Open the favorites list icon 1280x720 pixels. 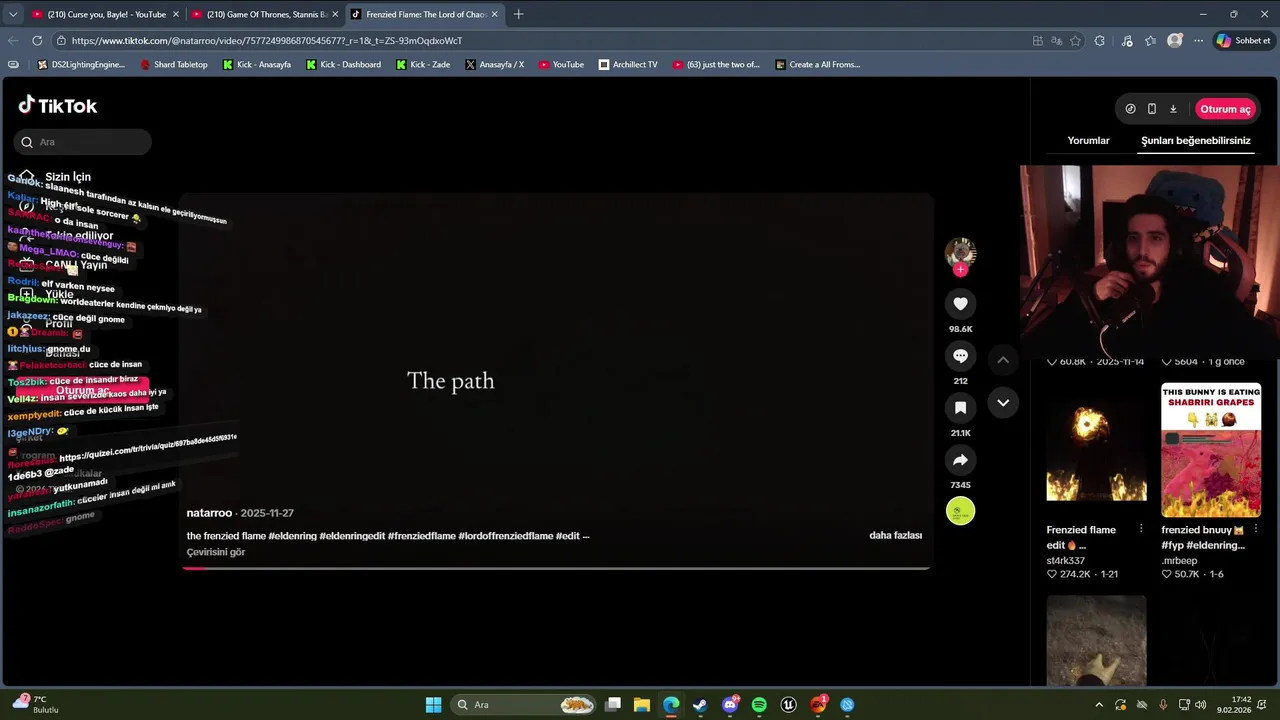[1151, 41]
